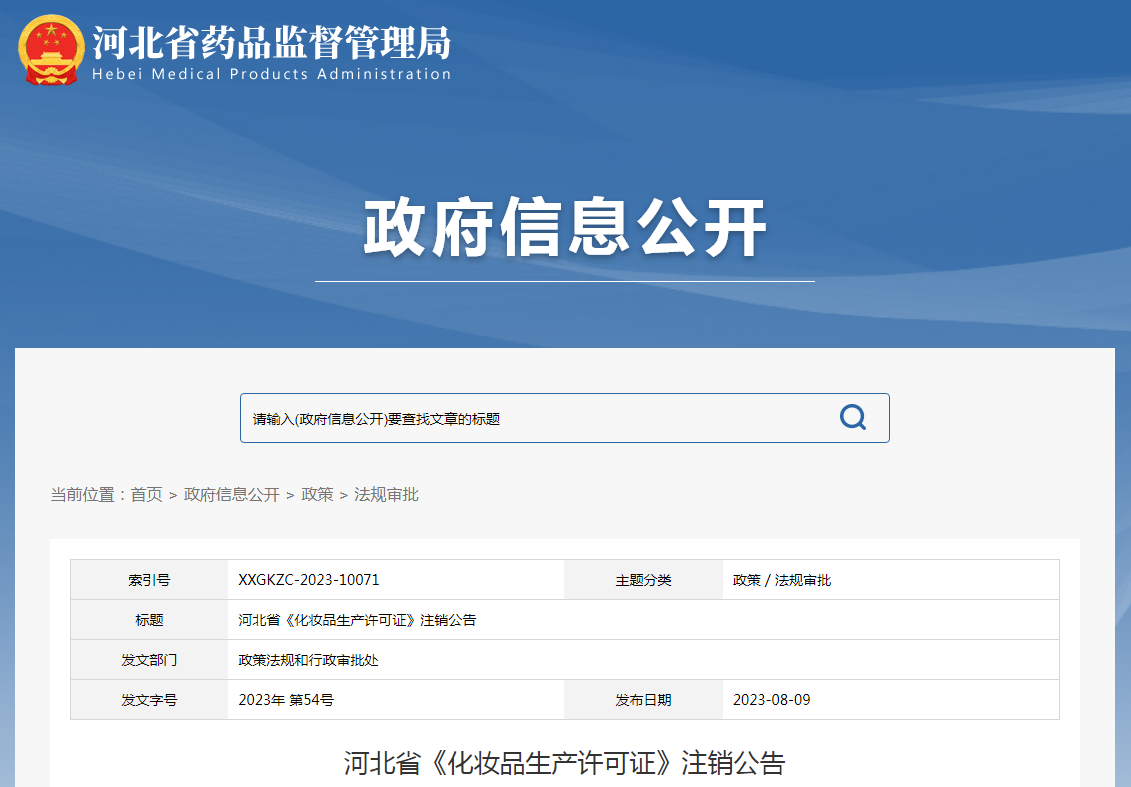1131x787 pixels.
Task: Click the notice title in the 标题 row
Action: pyautogui.click(x=357, y=620)
